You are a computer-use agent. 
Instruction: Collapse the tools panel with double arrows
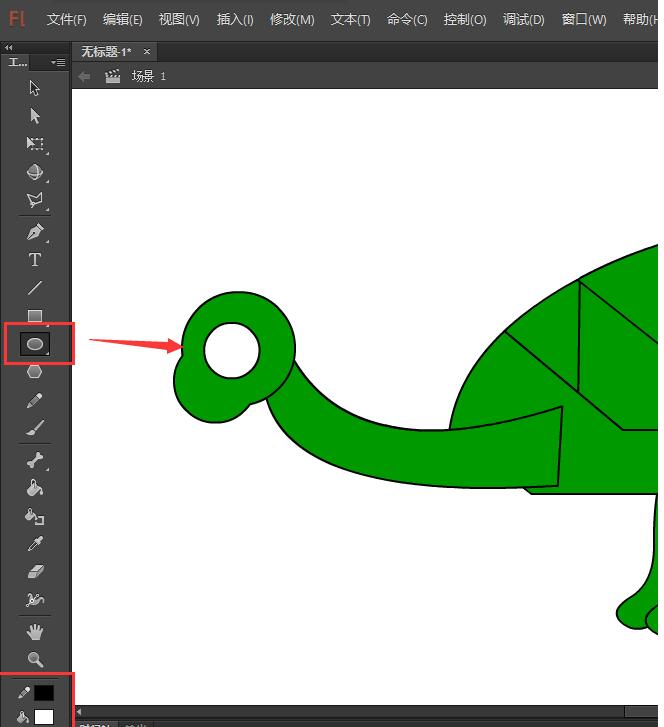(10, 48)
